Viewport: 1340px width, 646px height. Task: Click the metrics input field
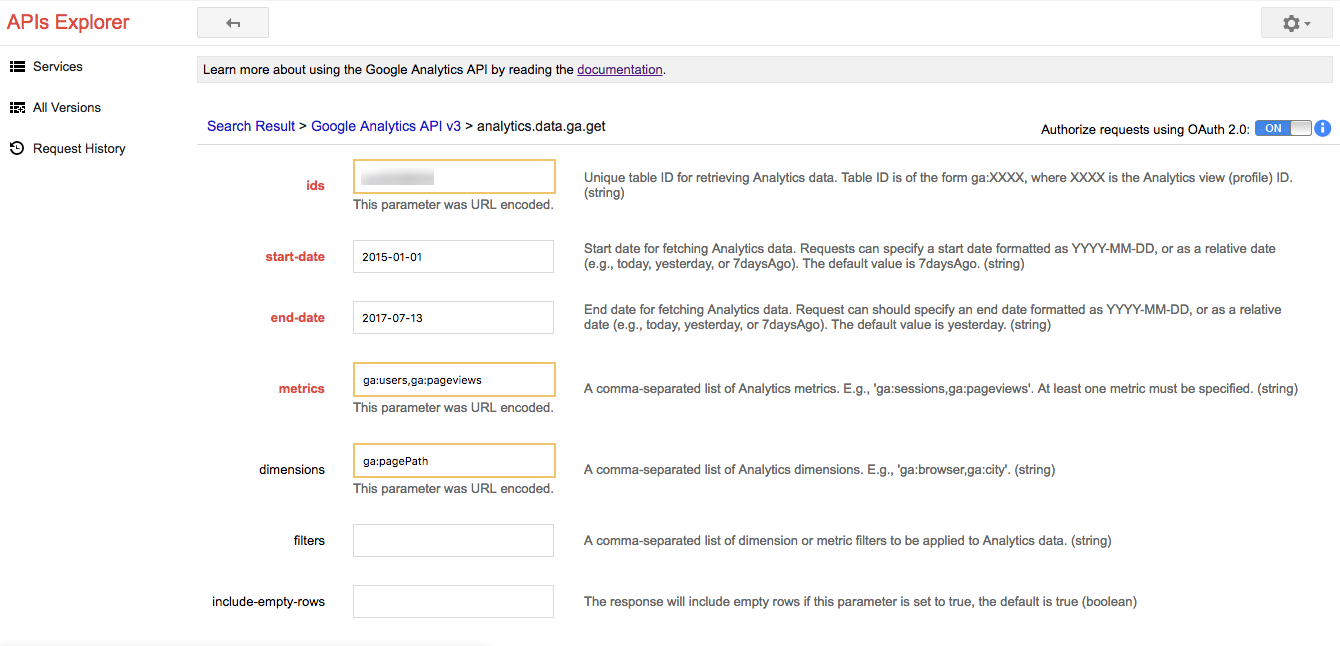pyautogui.click(x=453, y=380)
